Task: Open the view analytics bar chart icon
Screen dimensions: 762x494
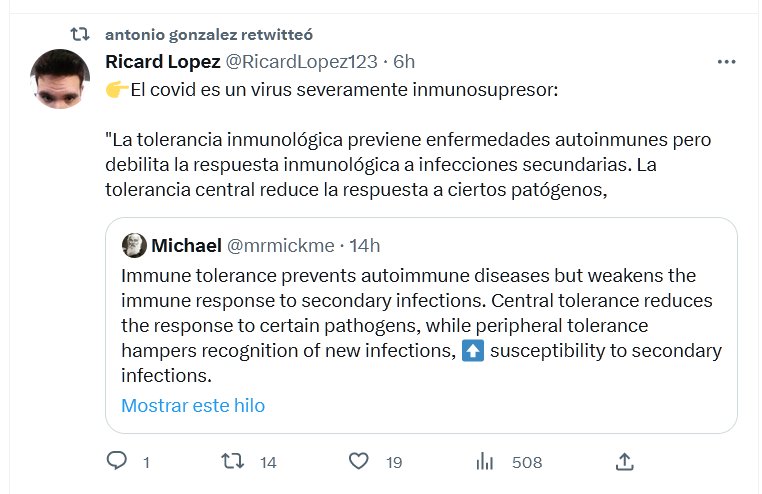Action: pyautogui.click(x=486, y=462)
